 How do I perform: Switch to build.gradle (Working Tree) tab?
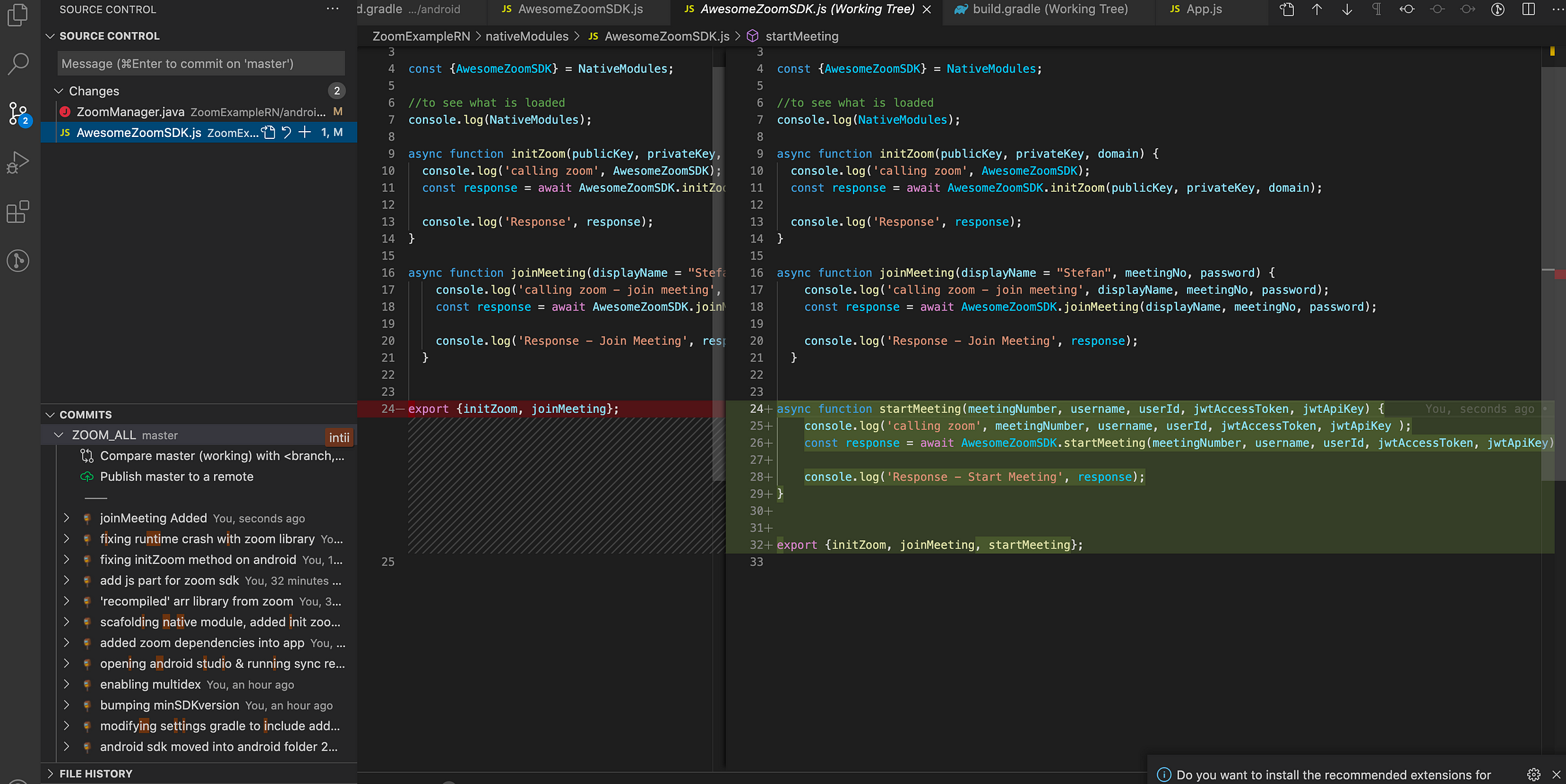1049,9
